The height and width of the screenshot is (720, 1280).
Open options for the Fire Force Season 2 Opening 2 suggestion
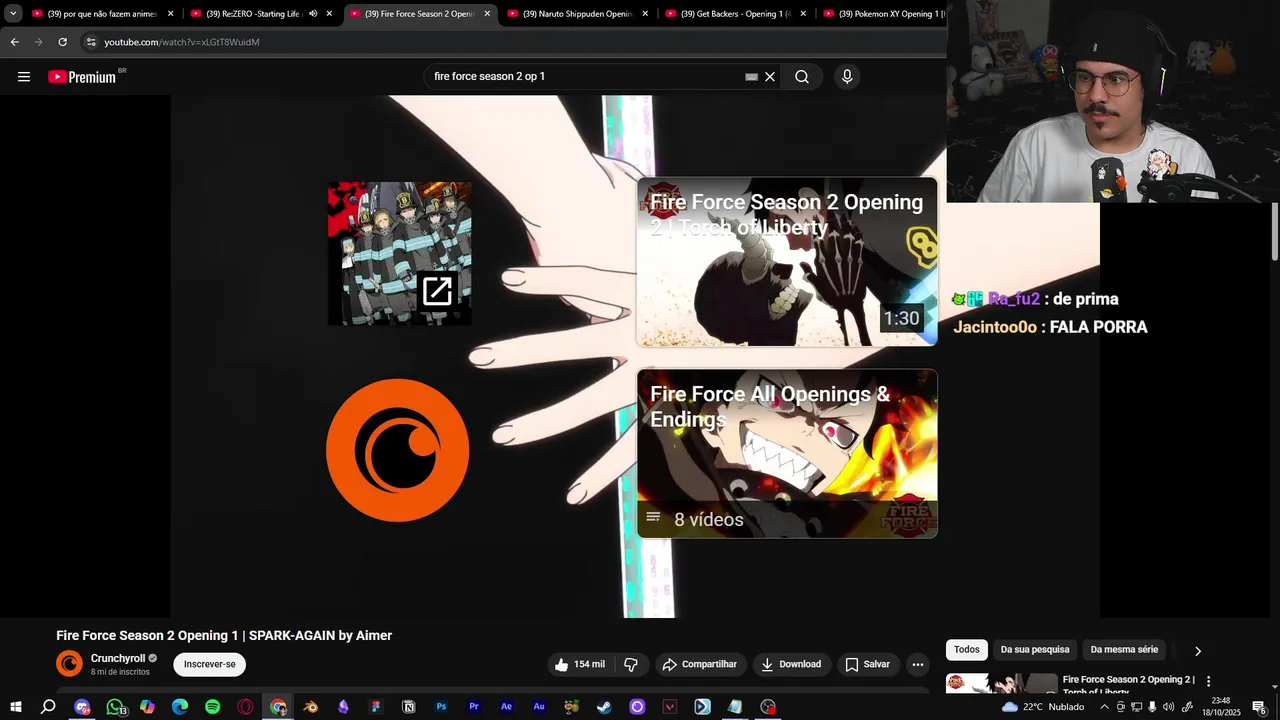(x=1208, y=681)
